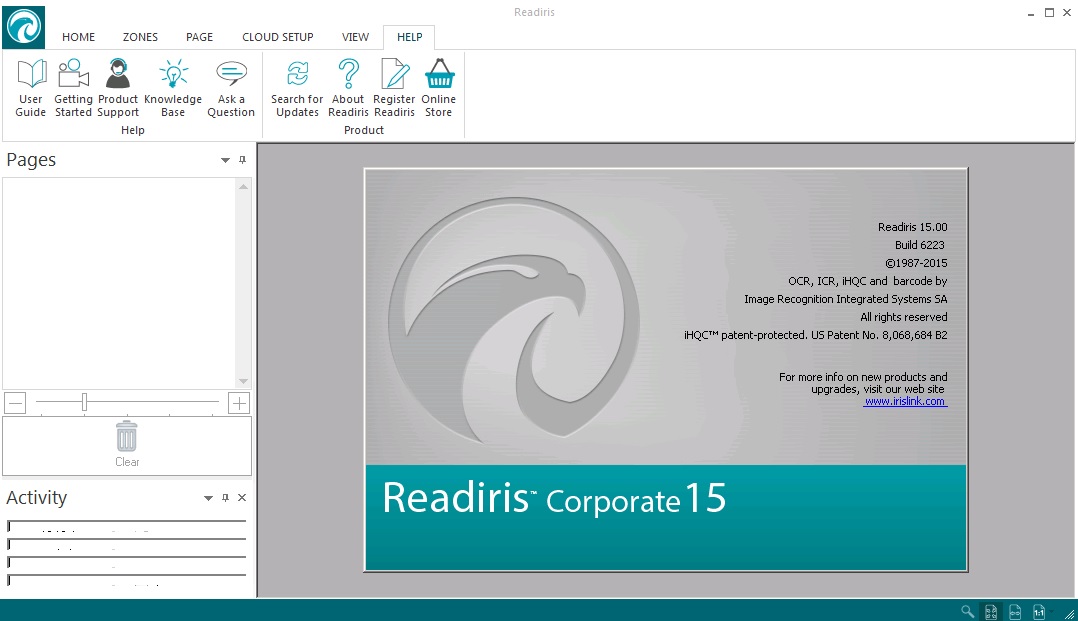1078x621 pixels.
Task: Click the thumbnail zoom-in plus button
Action: pyautogui.click(x=239, y=403)
